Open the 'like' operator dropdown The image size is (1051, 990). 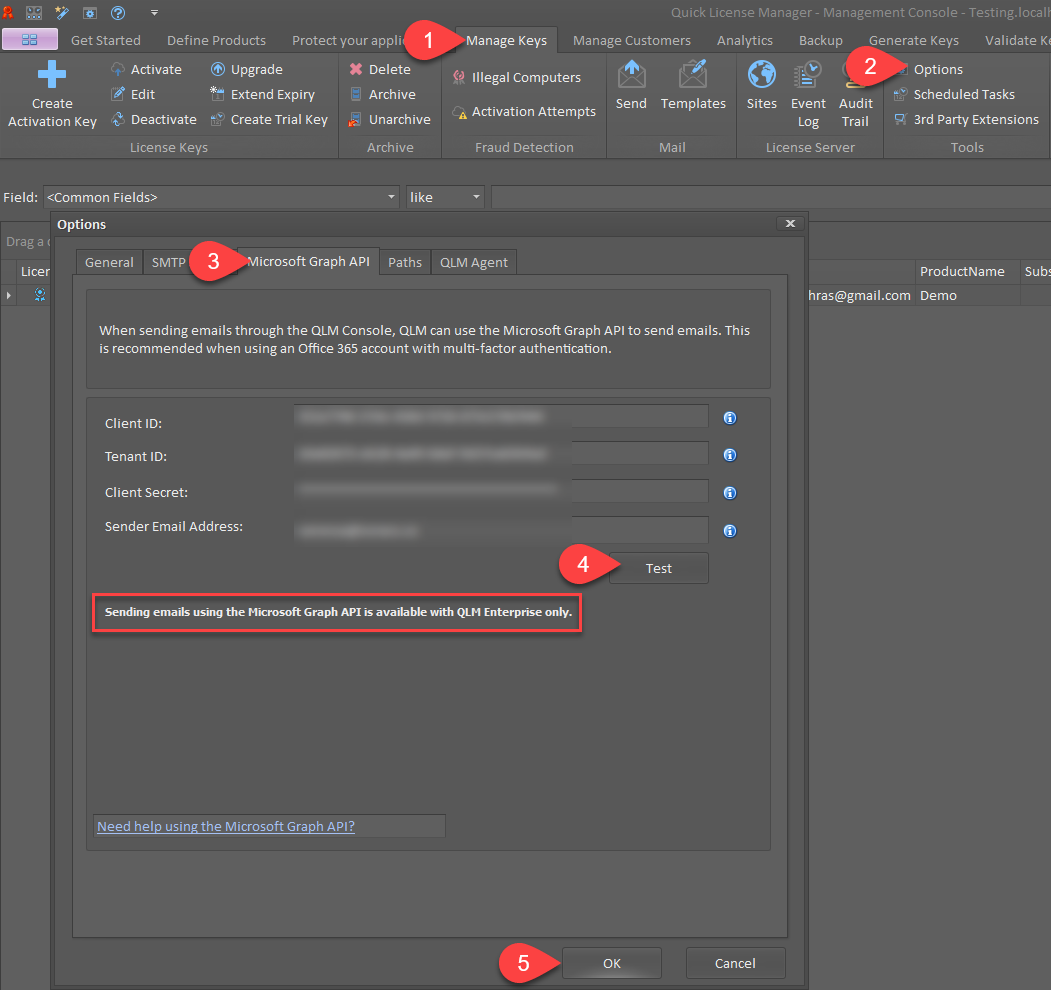[x=477, y=198]
